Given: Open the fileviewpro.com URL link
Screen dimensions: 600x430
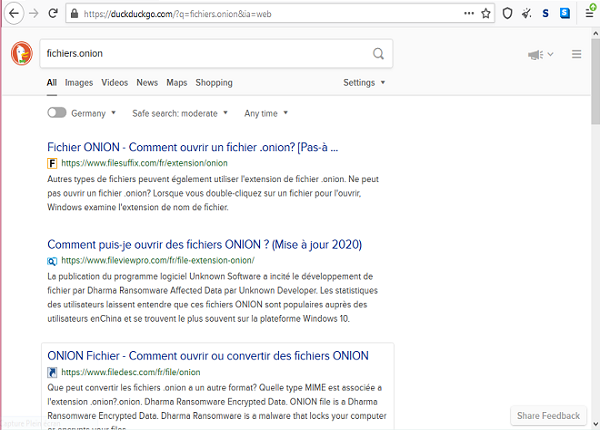Looking at the screenshot, I should coord(158,261).
